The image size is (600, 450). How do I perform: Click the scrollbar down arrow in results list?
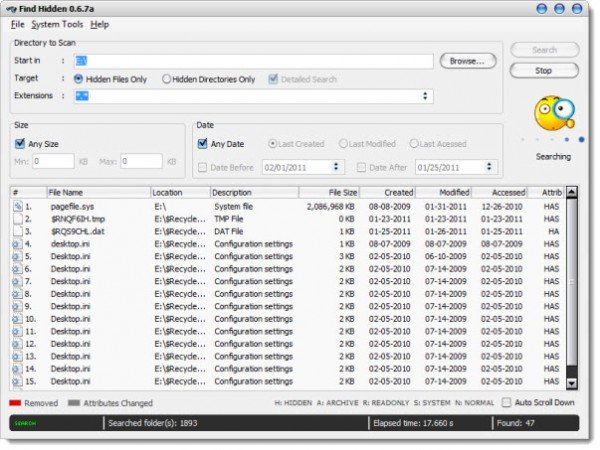coord(572,383)
